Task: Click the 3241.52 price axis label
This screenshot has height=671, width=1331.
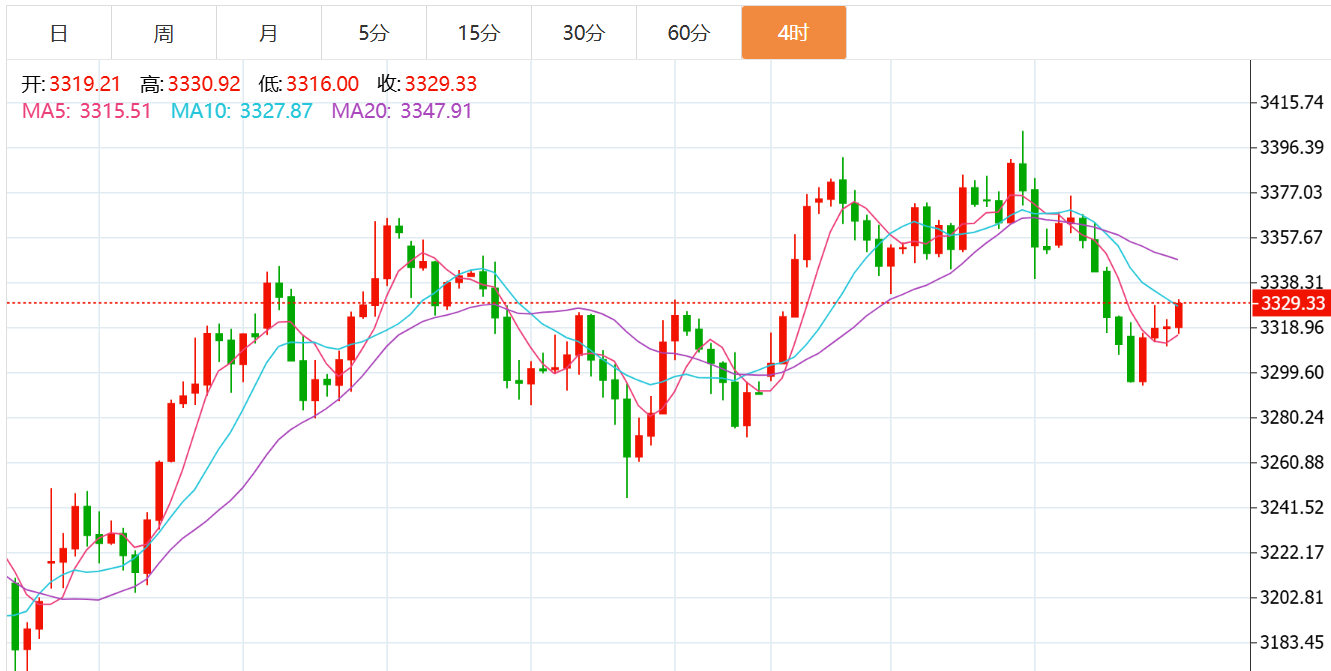Action: [1292, 508]
